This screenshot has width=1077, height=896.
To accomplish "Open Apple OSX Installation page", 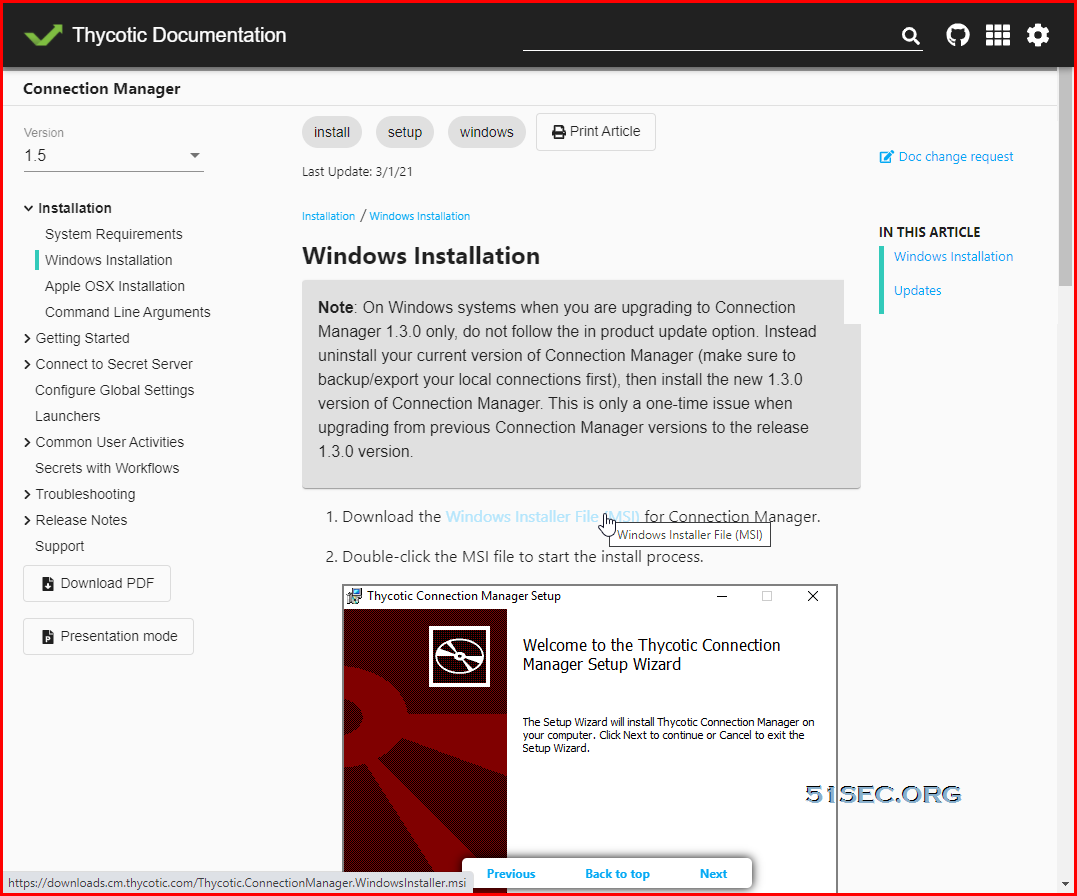I will click(115, 287).
